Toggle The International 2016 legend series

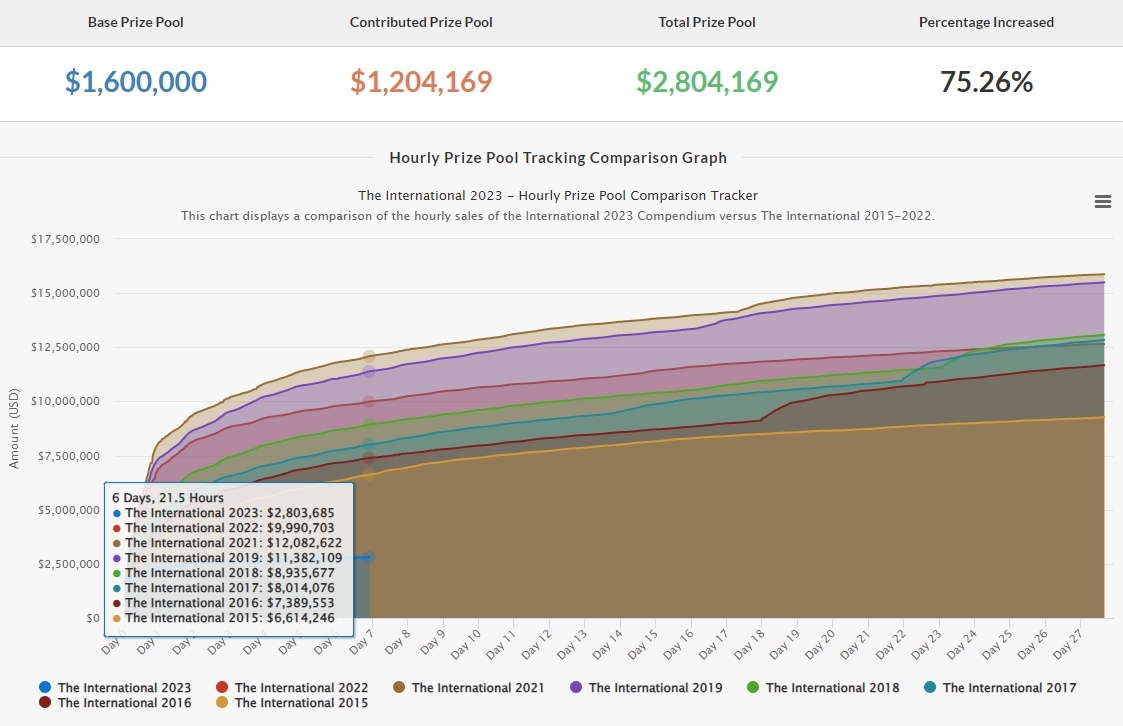pyautogui.click(x=115, y=702)
